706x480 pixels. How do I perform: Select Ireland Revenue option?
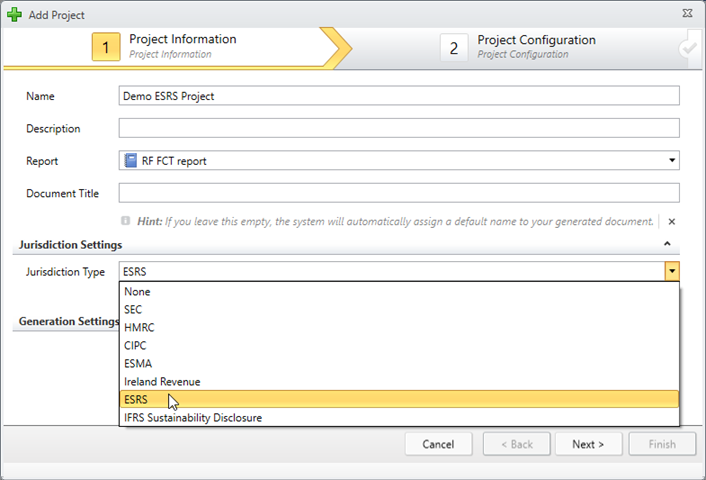pos(399,382)
